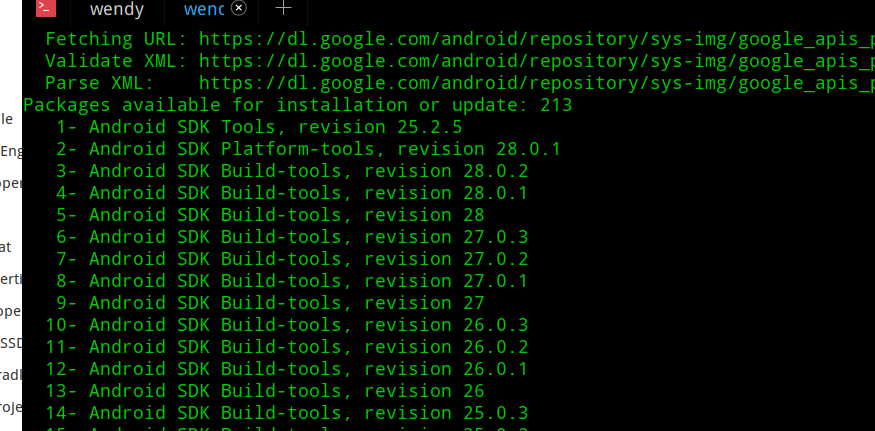Click line 5 Build-tools revision 28
Image resolution: width=875 pixels, height=431 pixels.
click(x=270, y=215)
